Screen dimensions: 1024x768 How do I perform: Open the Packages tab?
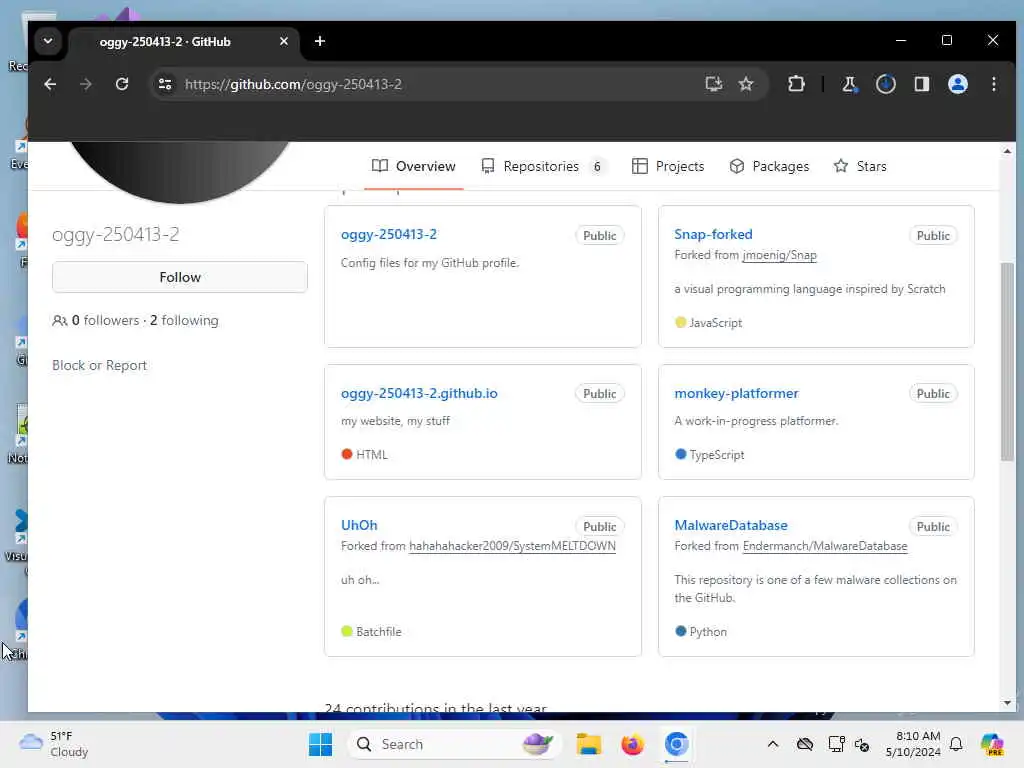pyautogui.click(x=769, y=167)
